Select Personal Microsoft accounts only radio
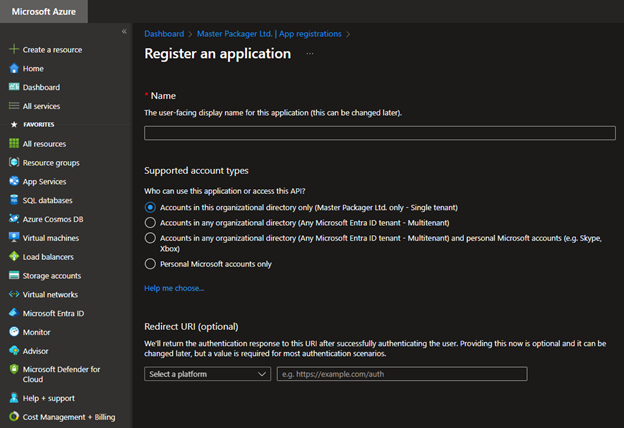Screen dimensions: 624x428 click(x=150, y=264)
